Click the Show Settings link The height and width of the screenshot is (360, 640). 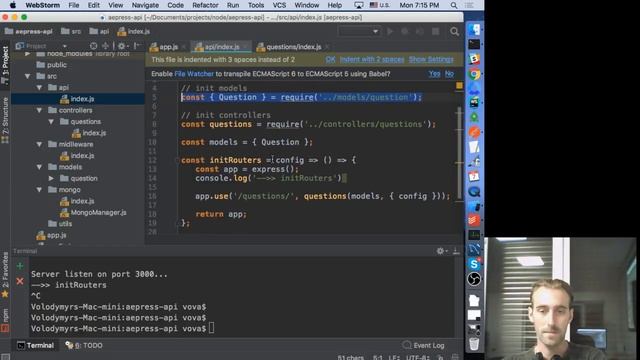[431, 60]
